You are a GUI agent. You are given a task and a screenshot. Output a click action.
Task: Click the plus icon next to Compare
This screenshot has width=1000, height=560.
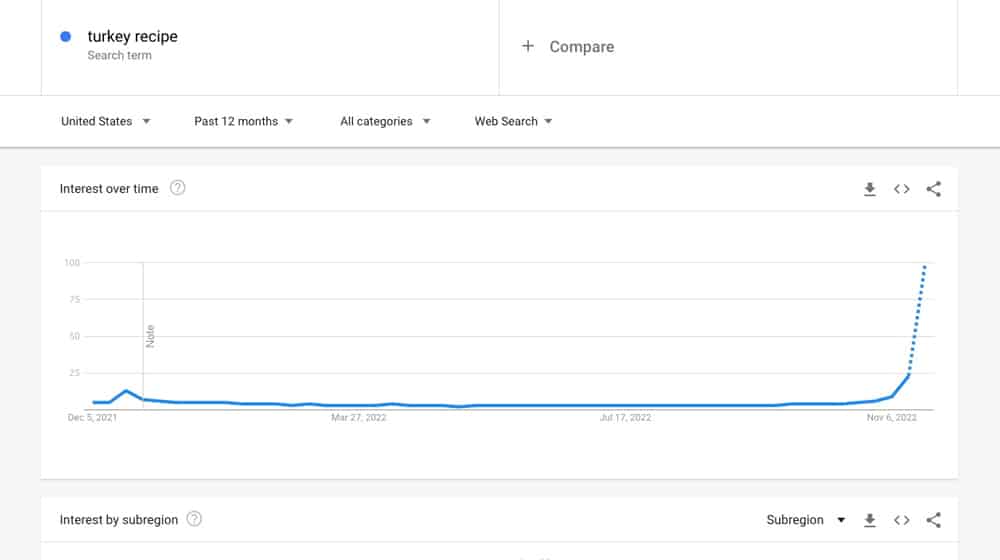527,46
